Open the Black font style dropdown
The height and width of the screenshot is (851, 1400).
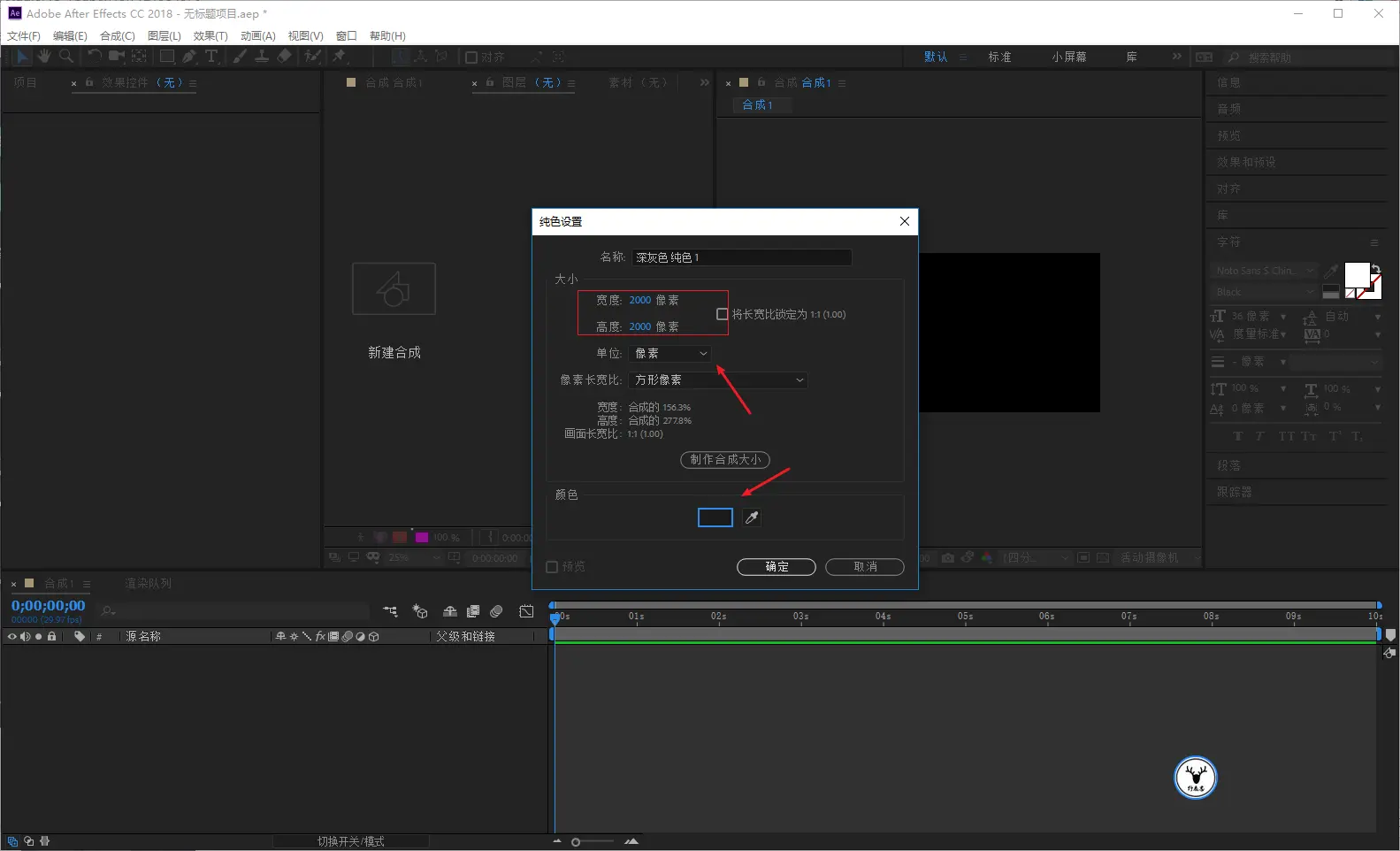click(1263, 292)
